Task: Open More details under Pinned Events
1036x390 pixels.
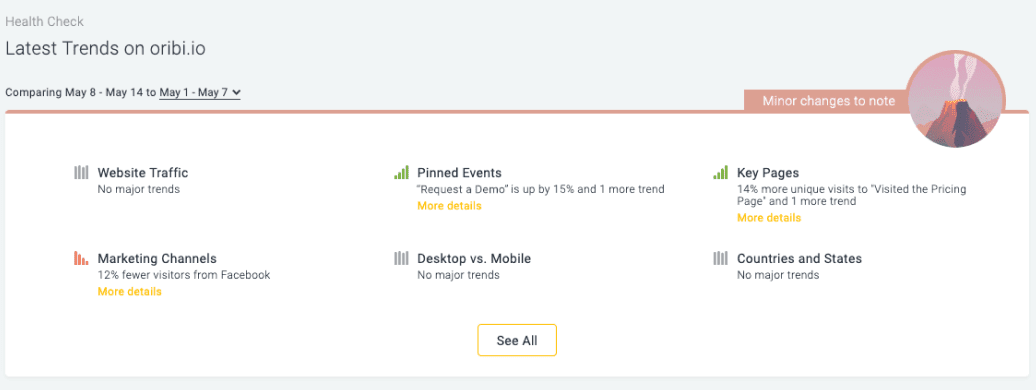Action: coord(449,206)
